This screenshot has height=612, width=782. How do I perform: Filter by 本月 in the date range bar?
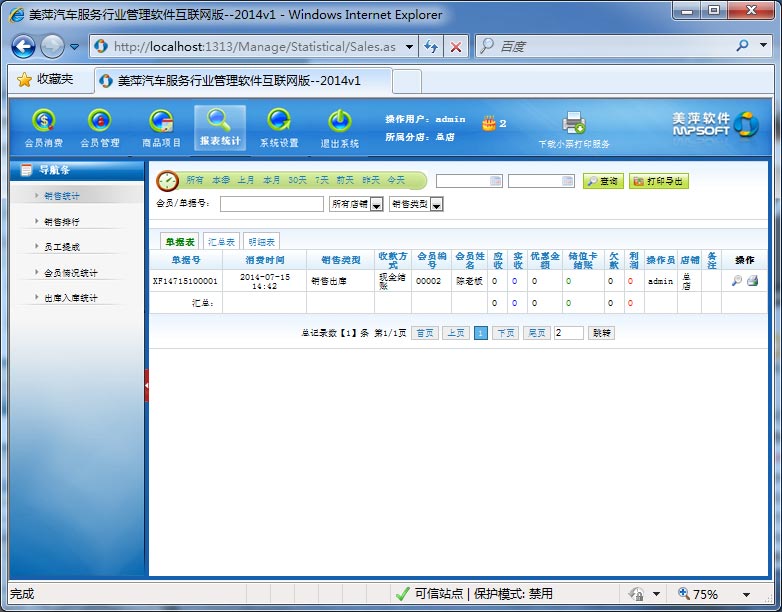[272, 180]
